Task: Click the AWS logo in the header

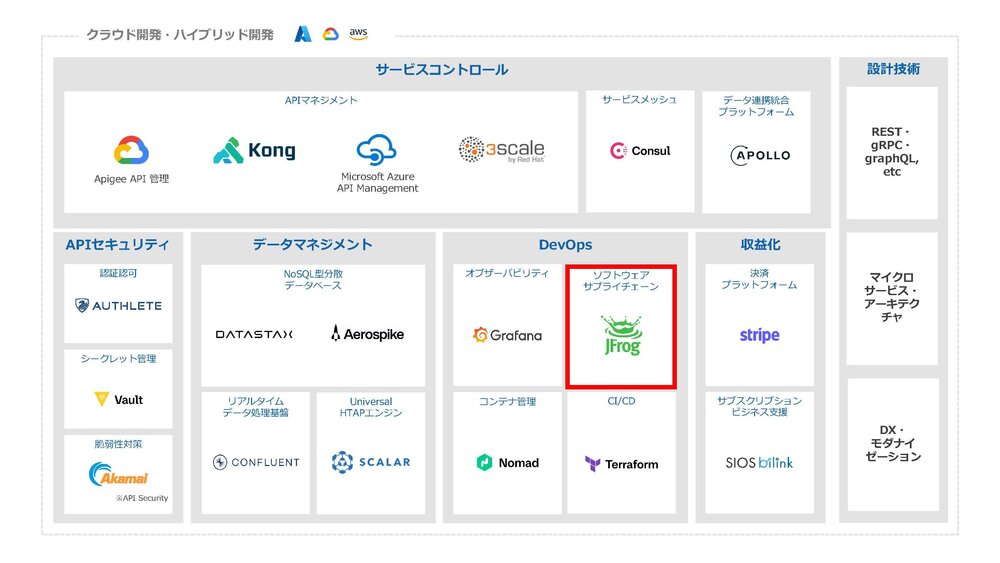Action: click(358, 34)
